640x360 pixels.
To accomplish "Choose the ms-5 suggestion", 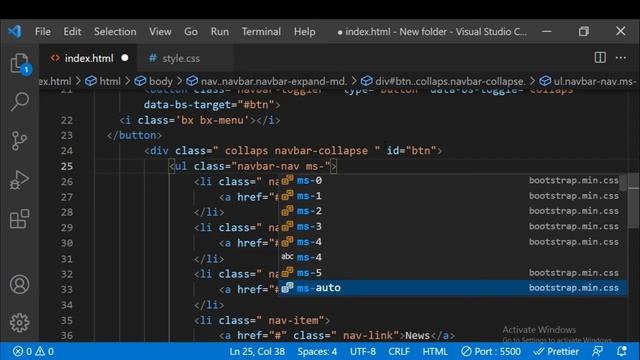I will (452, 273).
